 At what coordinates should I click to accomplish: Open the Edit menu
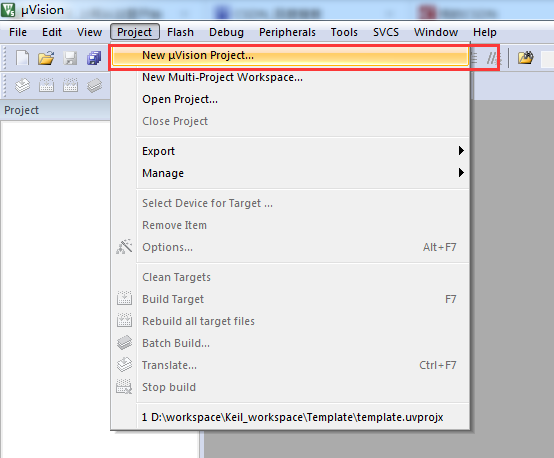tap(52, 32)
